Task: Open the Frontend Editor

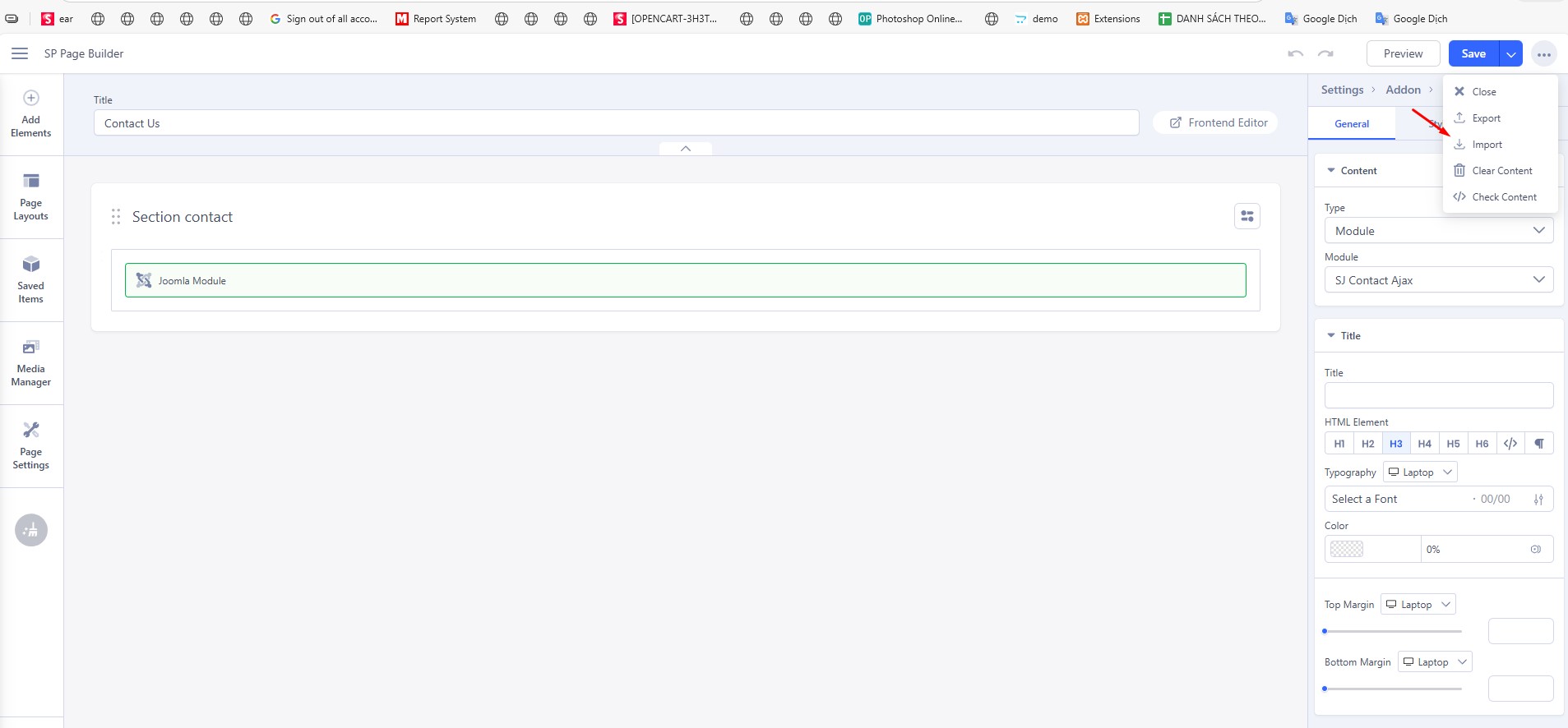Action: click(1219, 123)
